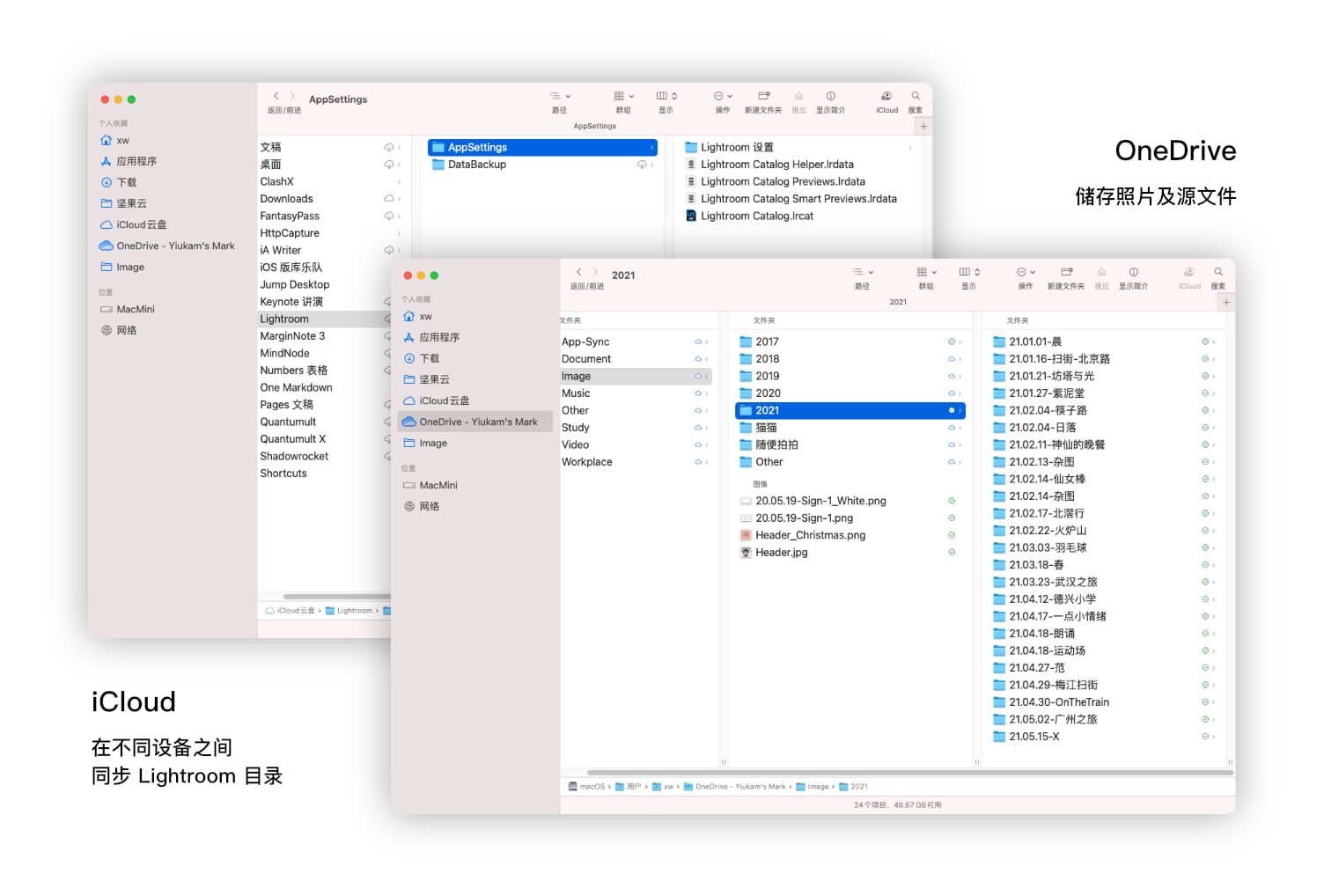Click the 新建文件夹 icon in the 2021 window

point(1066,272)
